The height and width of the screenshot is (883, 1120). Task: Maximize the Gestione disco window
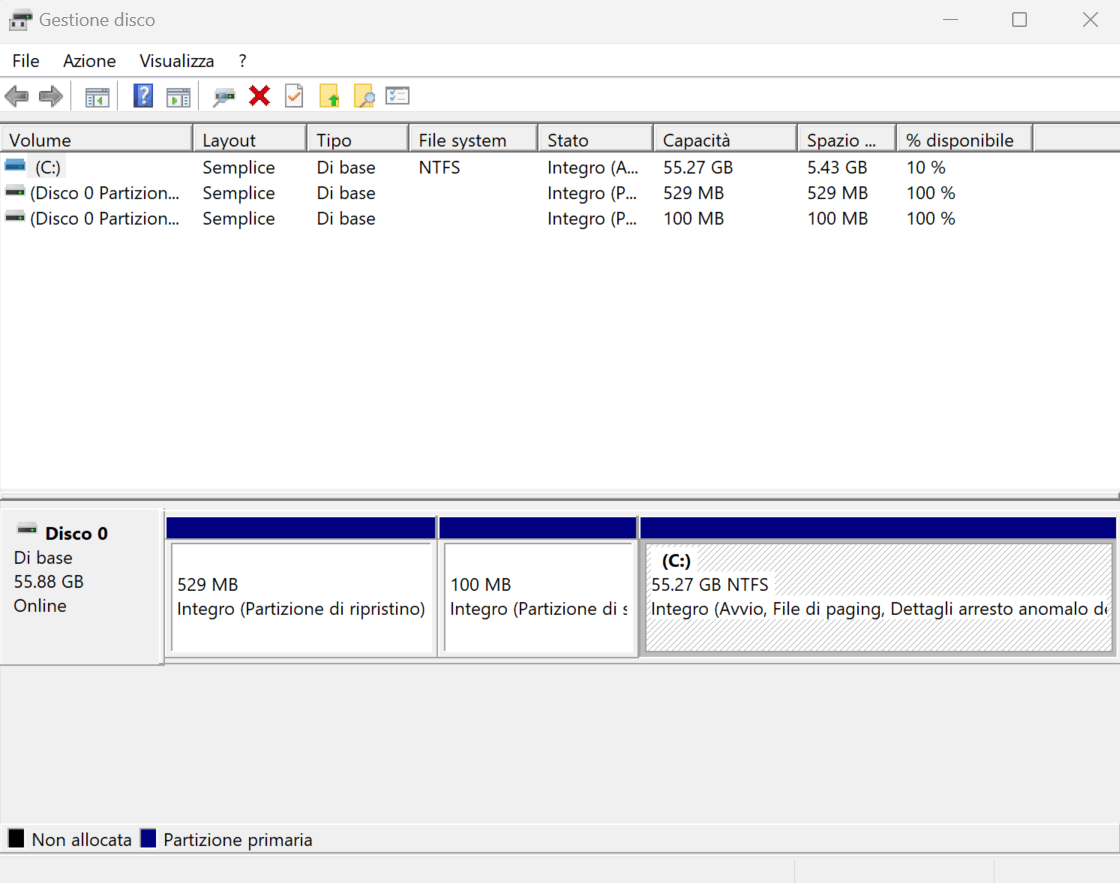[x=1019, y=20]
